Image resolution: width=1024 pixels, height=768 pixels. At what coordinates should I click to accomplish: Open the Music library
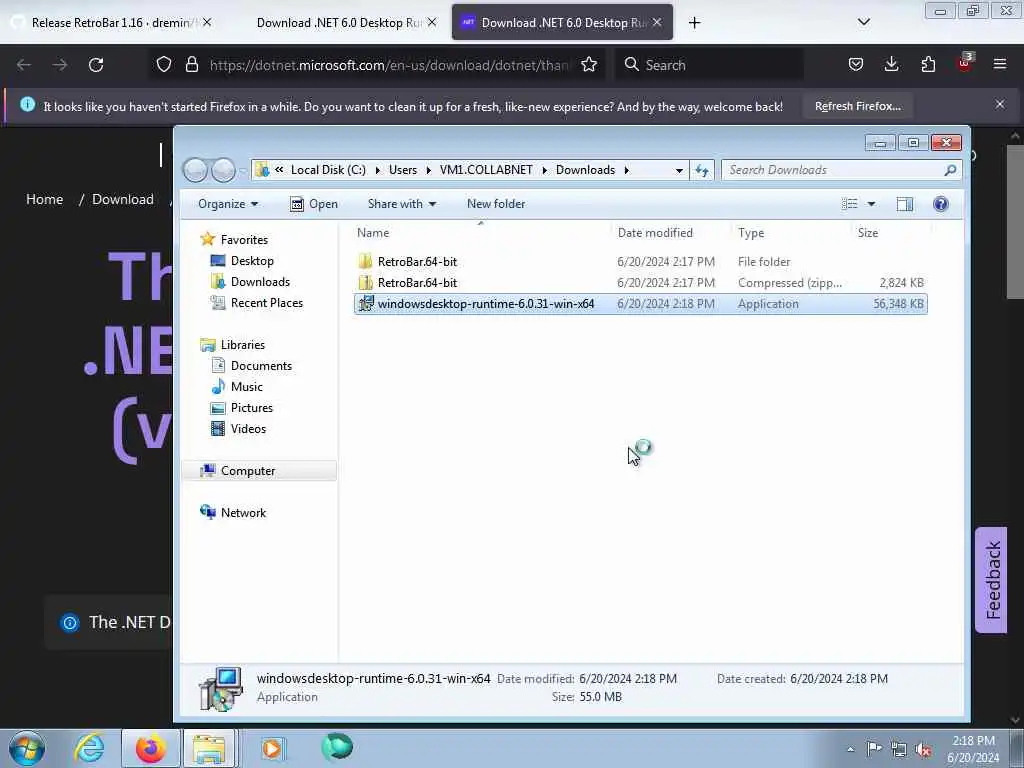(246, 387)
